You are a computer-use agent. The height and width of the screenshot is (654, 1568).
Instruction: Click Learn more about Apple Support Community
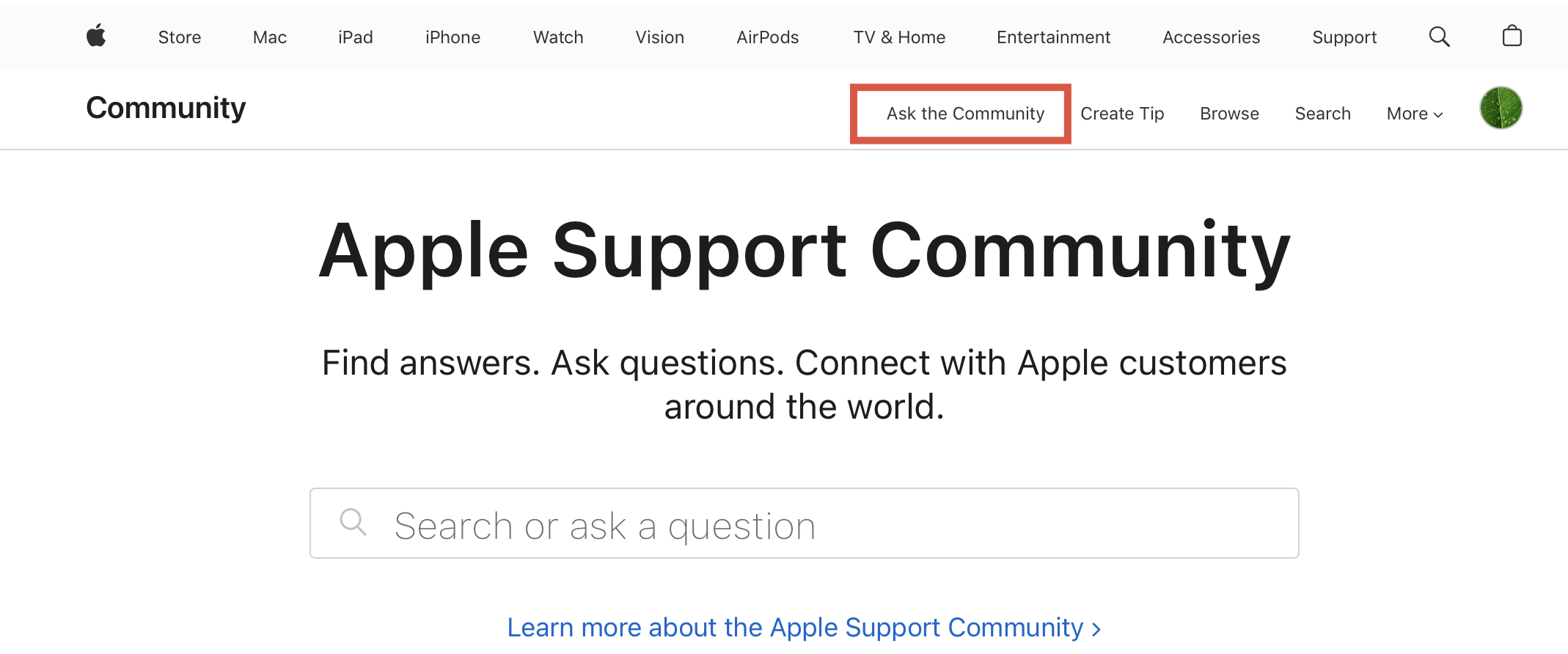[804, 628]
